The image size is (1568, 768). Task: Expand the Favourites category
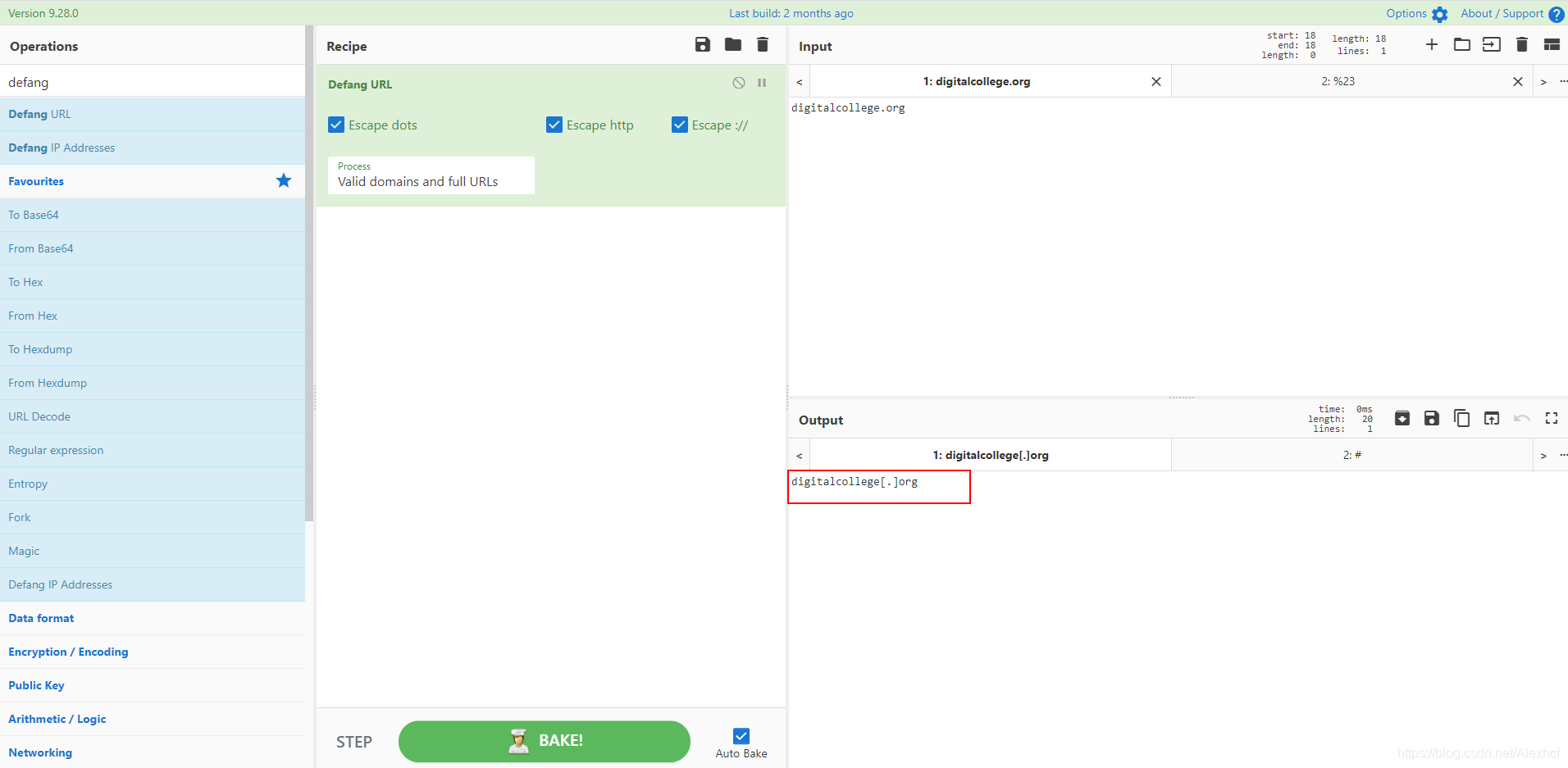click(x=153, y=181)
